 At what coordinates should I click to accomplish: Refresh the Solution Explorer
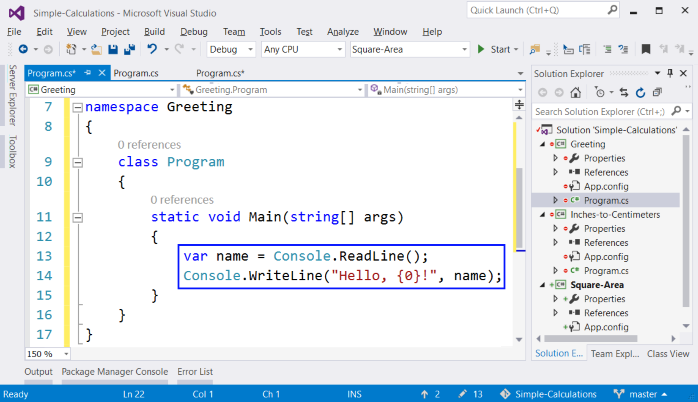(640, 93)
